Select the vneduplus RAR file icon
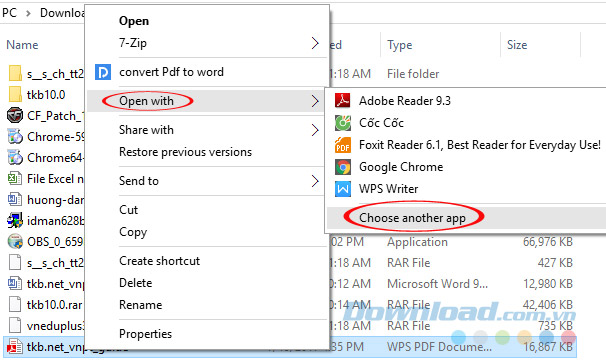 (15, 325)
